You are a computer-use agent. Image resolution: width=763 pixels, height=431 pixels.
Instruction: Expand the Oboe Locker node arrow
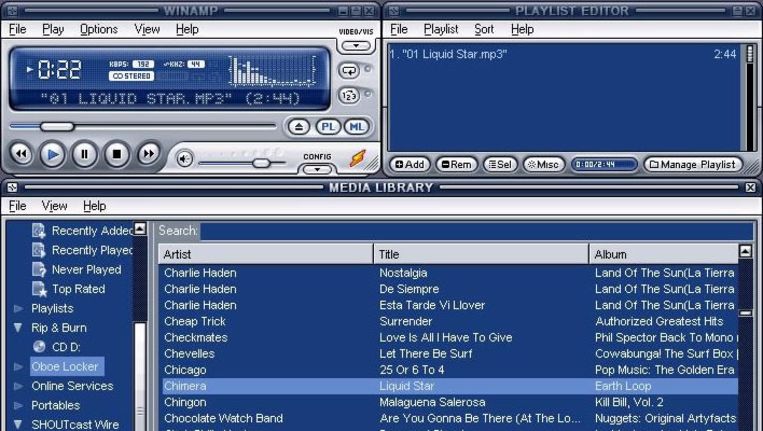pyautogui.click(x=18, y=367)
